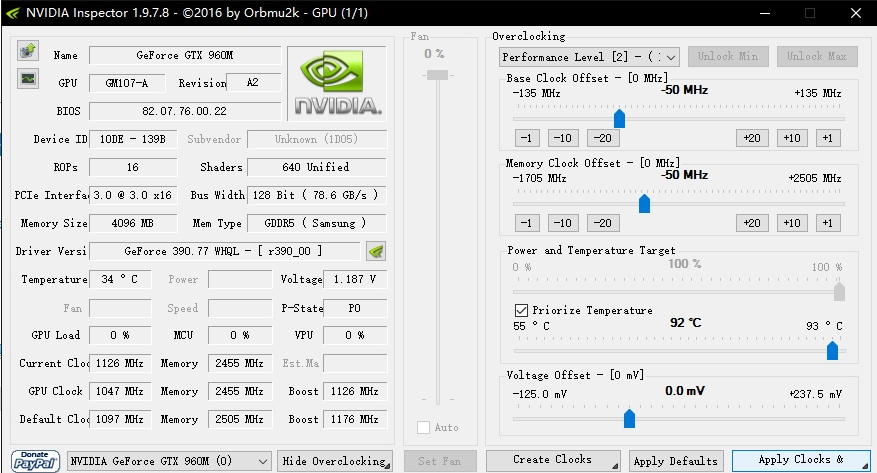Click the GeForce 390.77 WHQL driver version field

pyautogui.click(x=225, y=252)
